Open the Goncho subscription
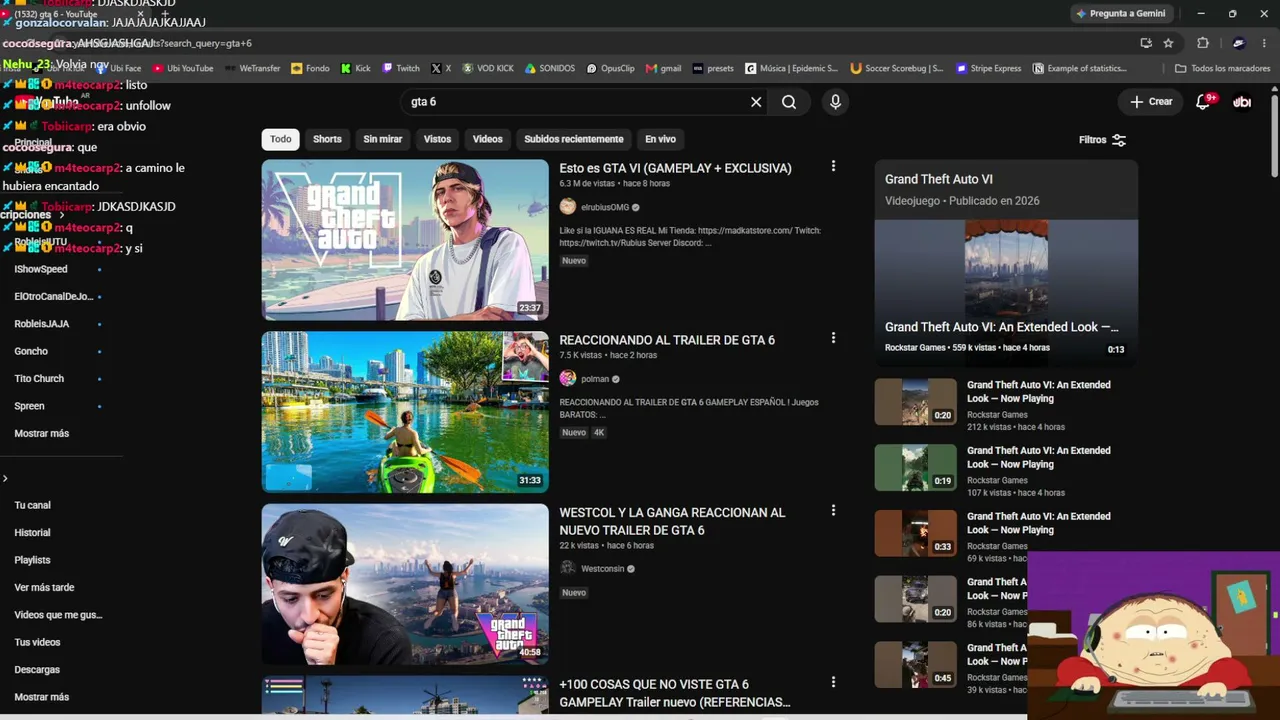 [x=31, y=351]
